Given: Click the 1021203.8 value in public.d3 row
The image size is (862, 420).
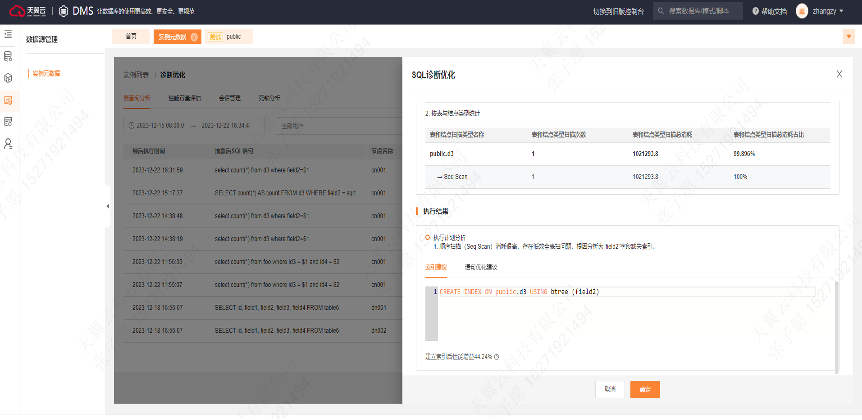Looking at the screenshot, I should [645, 154].
